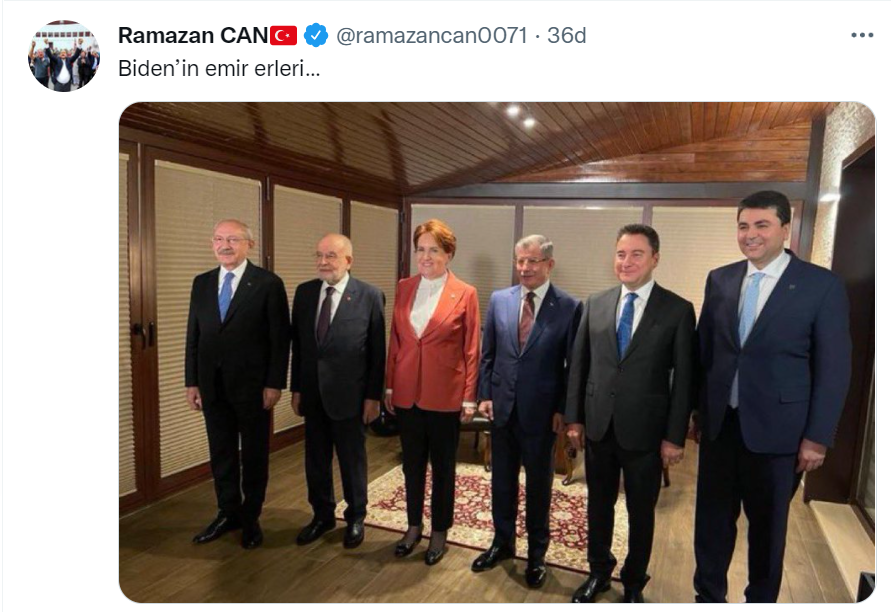Open the Ramazan CAN display name link
Viewport: 891px width, 612px height.
click(x=193, y=35)
